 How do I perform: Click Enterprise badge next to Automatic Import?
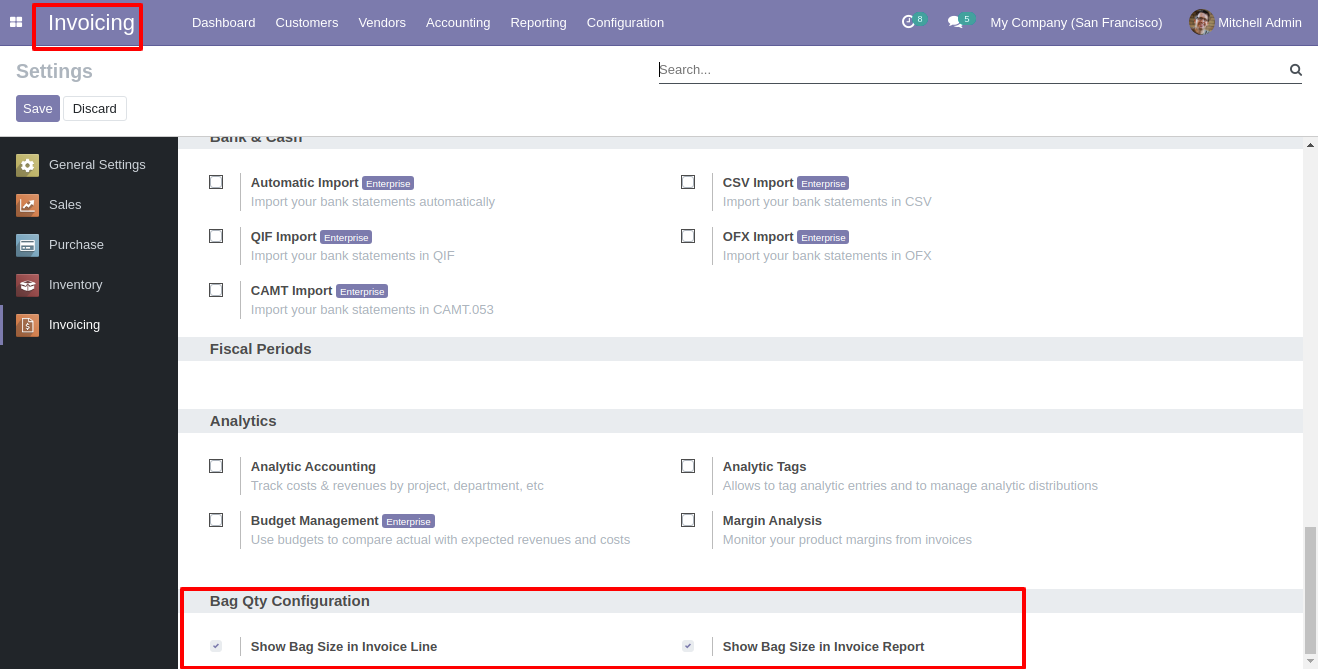tap(388, 184)
